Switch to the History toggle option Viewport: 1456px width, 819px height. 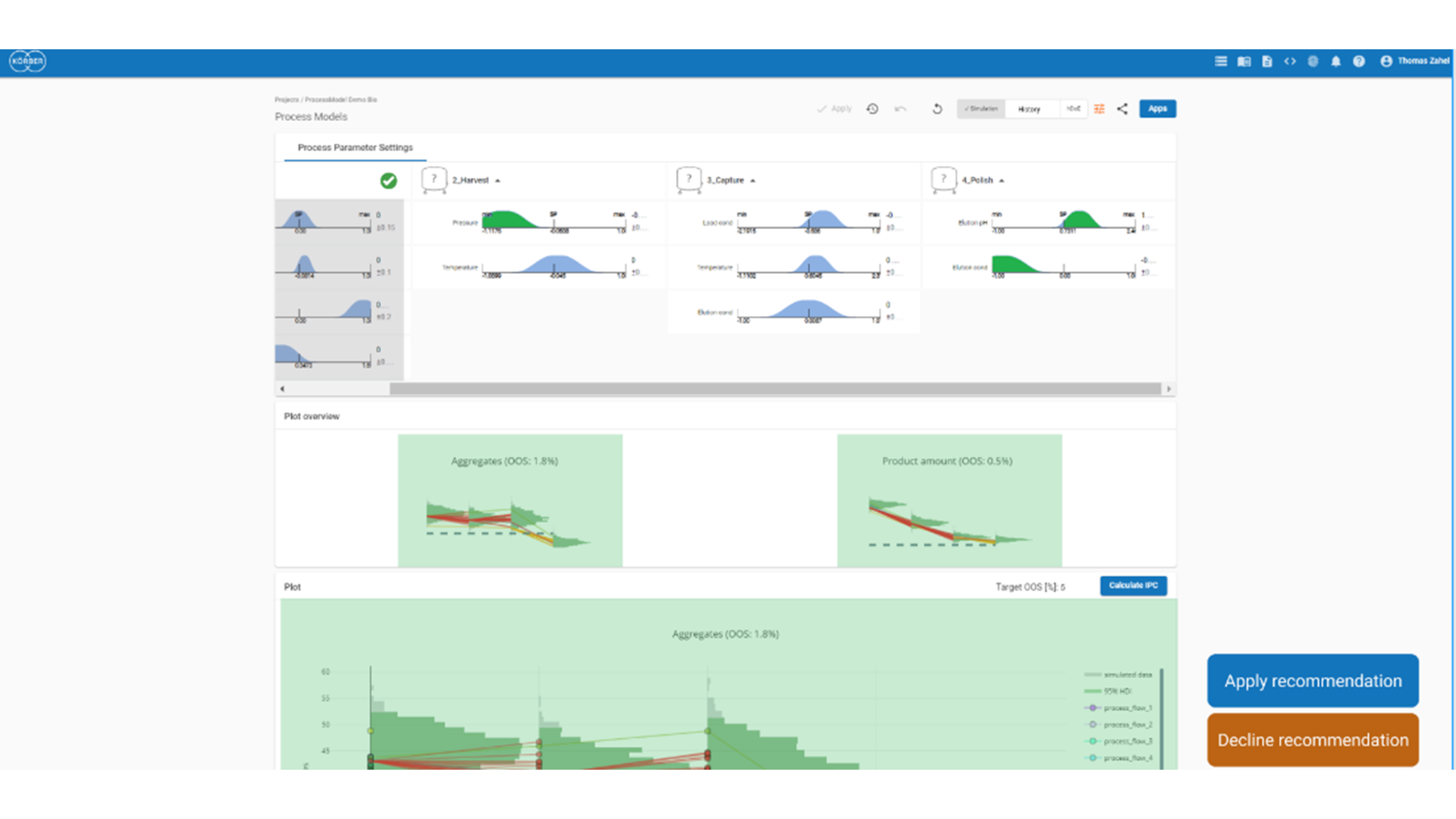pyautogui.click(x=1029, y=109)
